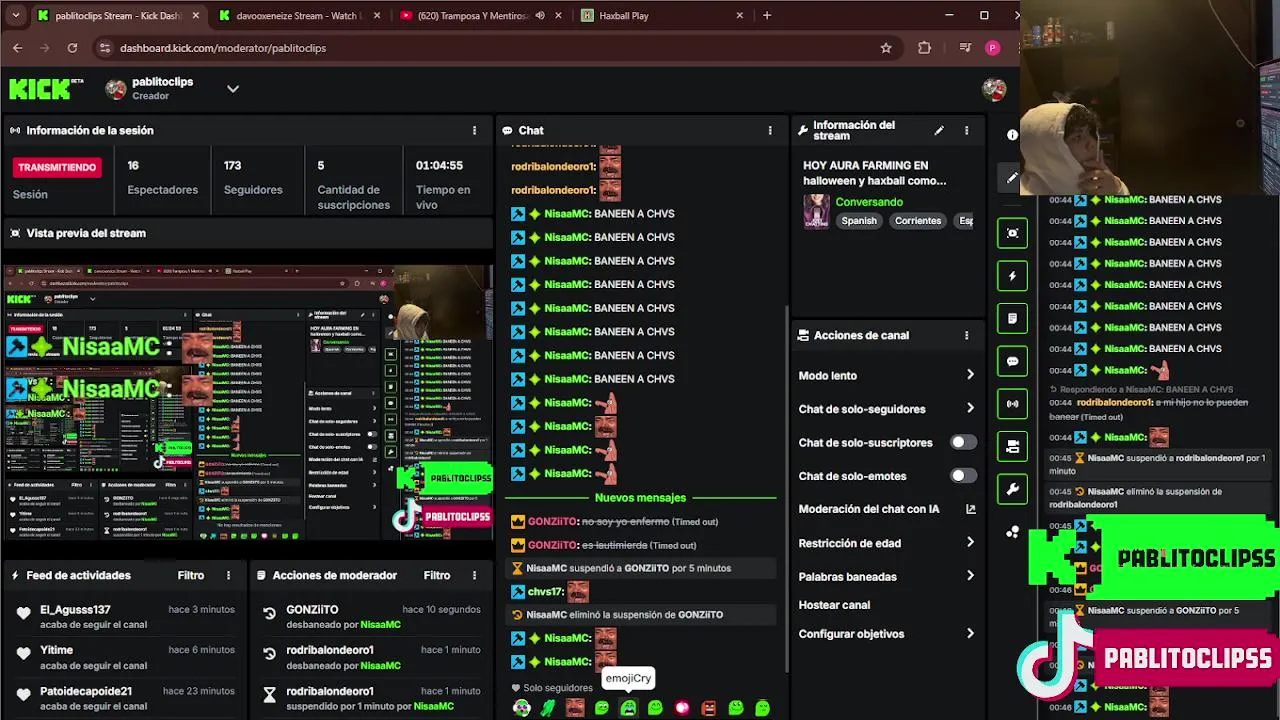Click El_Aguuss137 in activity feed
The width and height of the screenshot is (1280, 720).
pyautogui.click(x=75, y=610)
